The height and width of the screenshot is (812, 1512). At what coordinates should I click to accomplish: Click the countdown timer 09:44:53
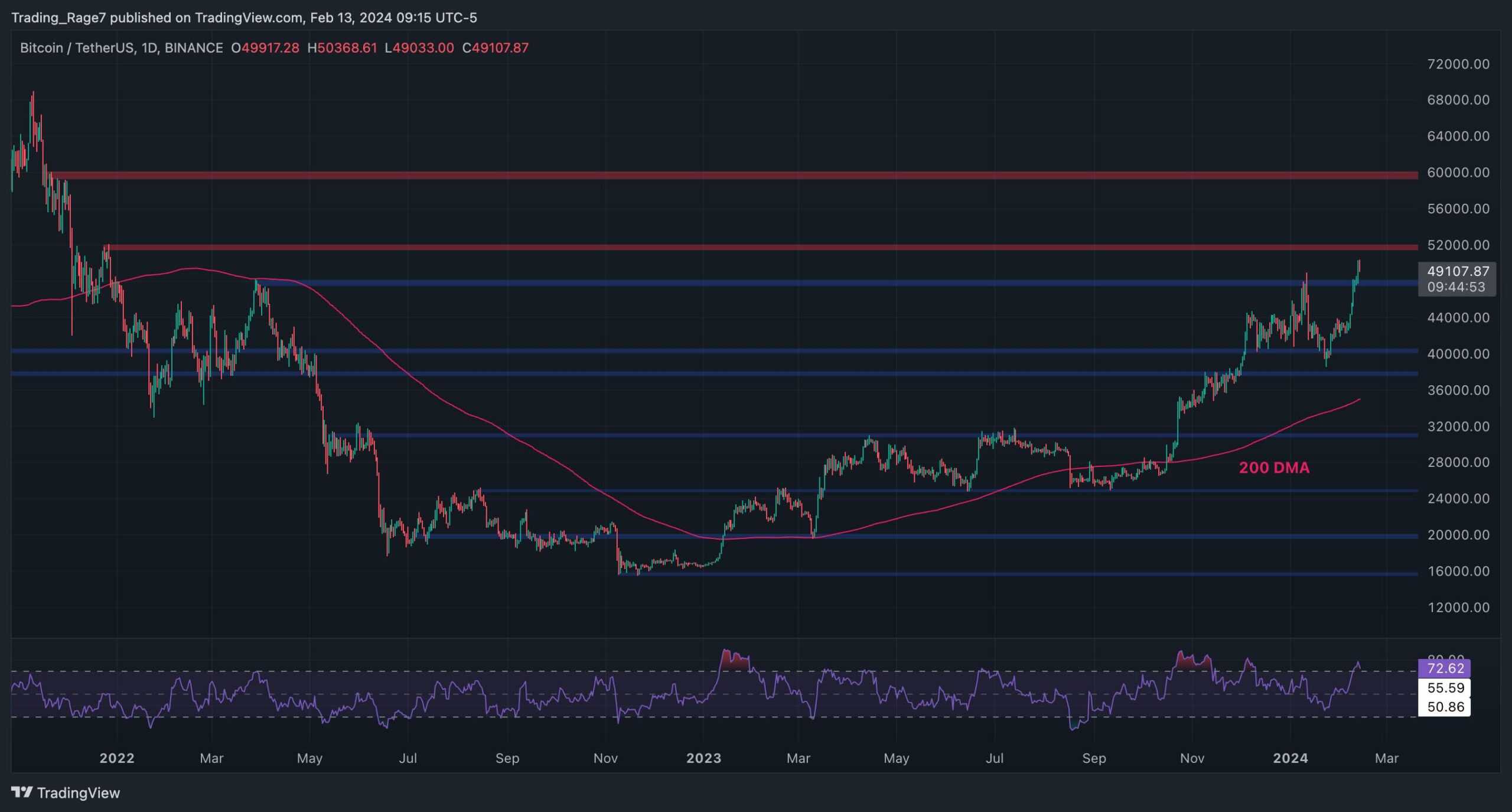click(x=1456, y=287)
